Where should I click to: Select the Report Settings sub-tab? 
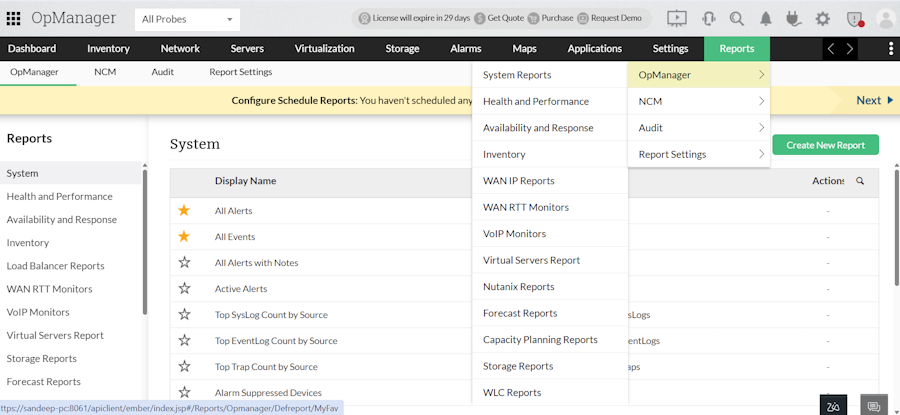pos(240,72)
